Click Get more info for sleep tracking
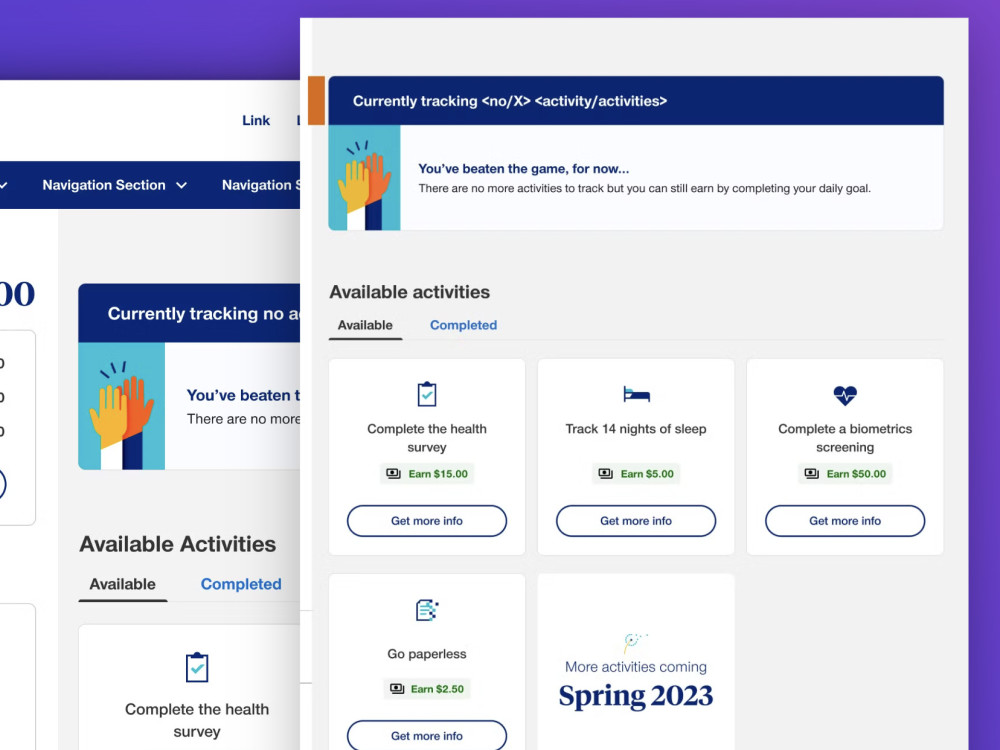The height and width of the screenshot is (750, 1000). click(636, 521)
